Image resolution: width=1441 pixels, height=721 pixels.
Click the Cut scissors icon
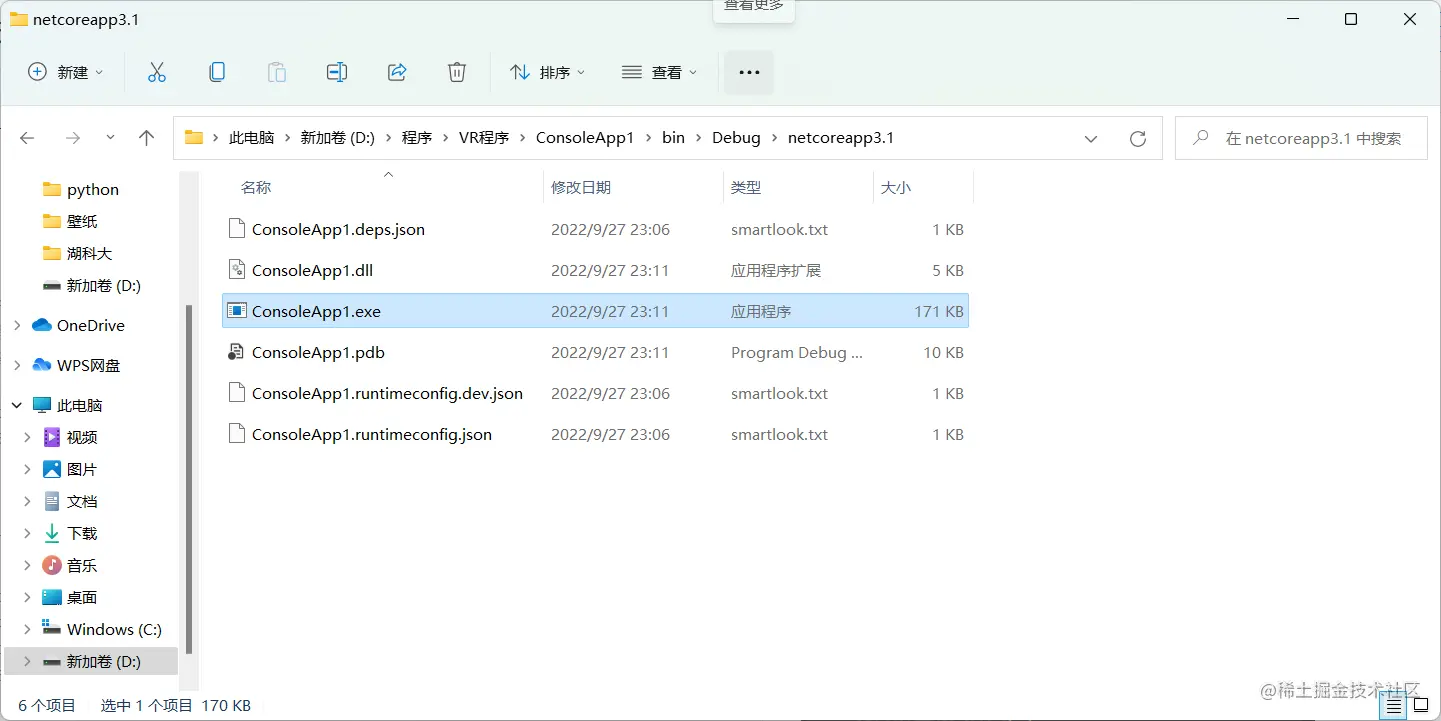click(157, 72)
